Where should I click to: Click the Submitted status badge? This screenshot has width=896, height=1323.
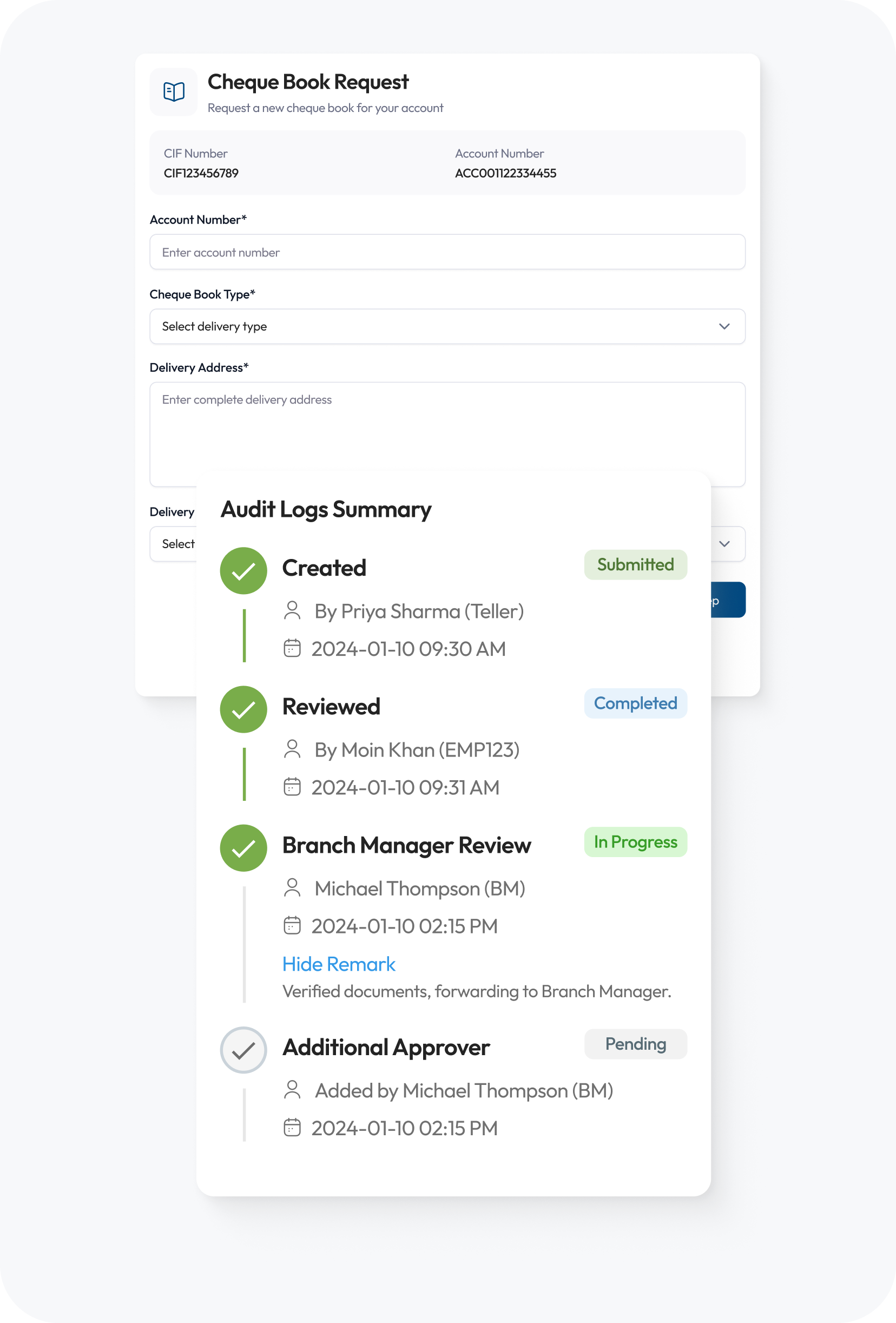tap(635, 565)
